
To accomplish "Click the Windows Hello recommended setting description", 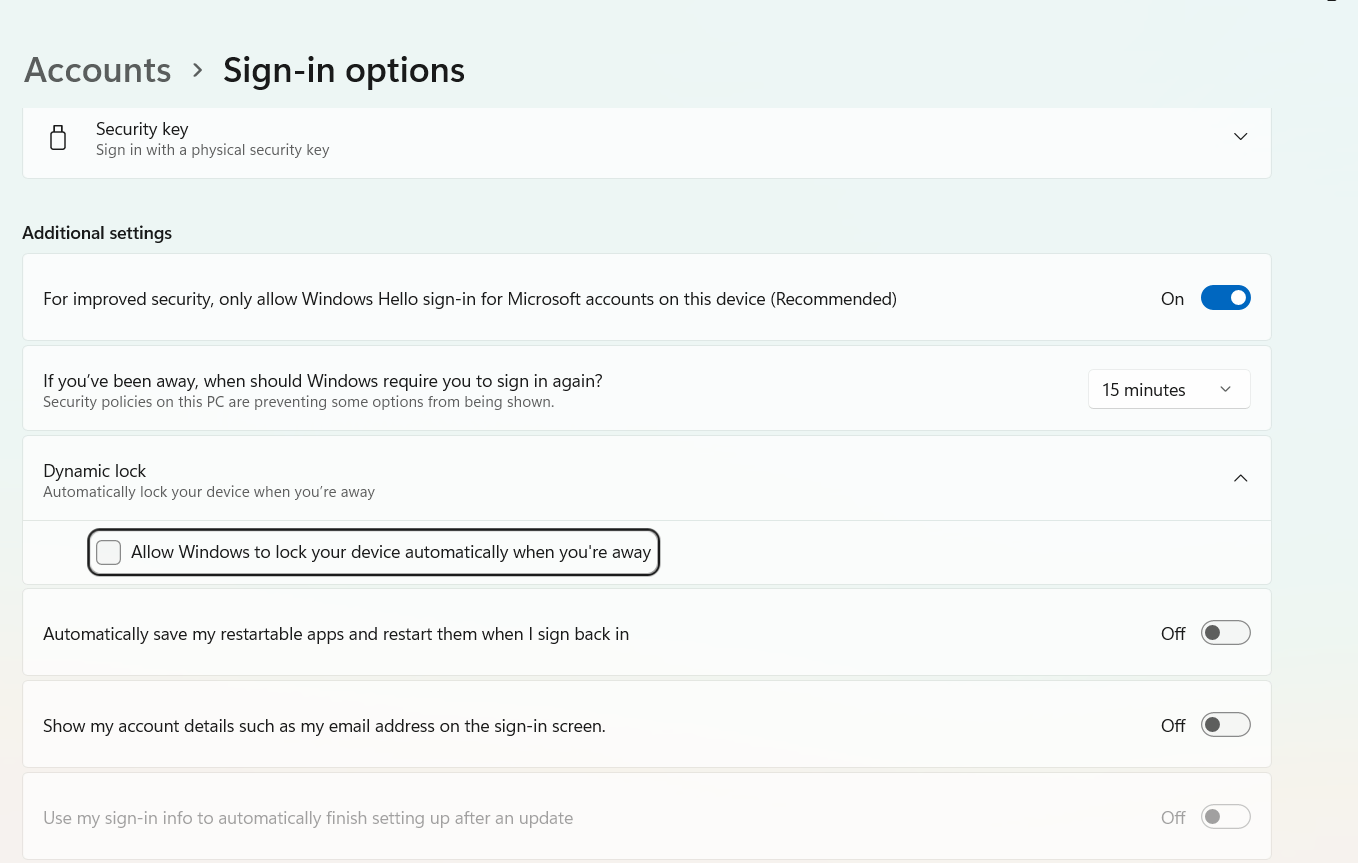I will (x=469, y=299).
